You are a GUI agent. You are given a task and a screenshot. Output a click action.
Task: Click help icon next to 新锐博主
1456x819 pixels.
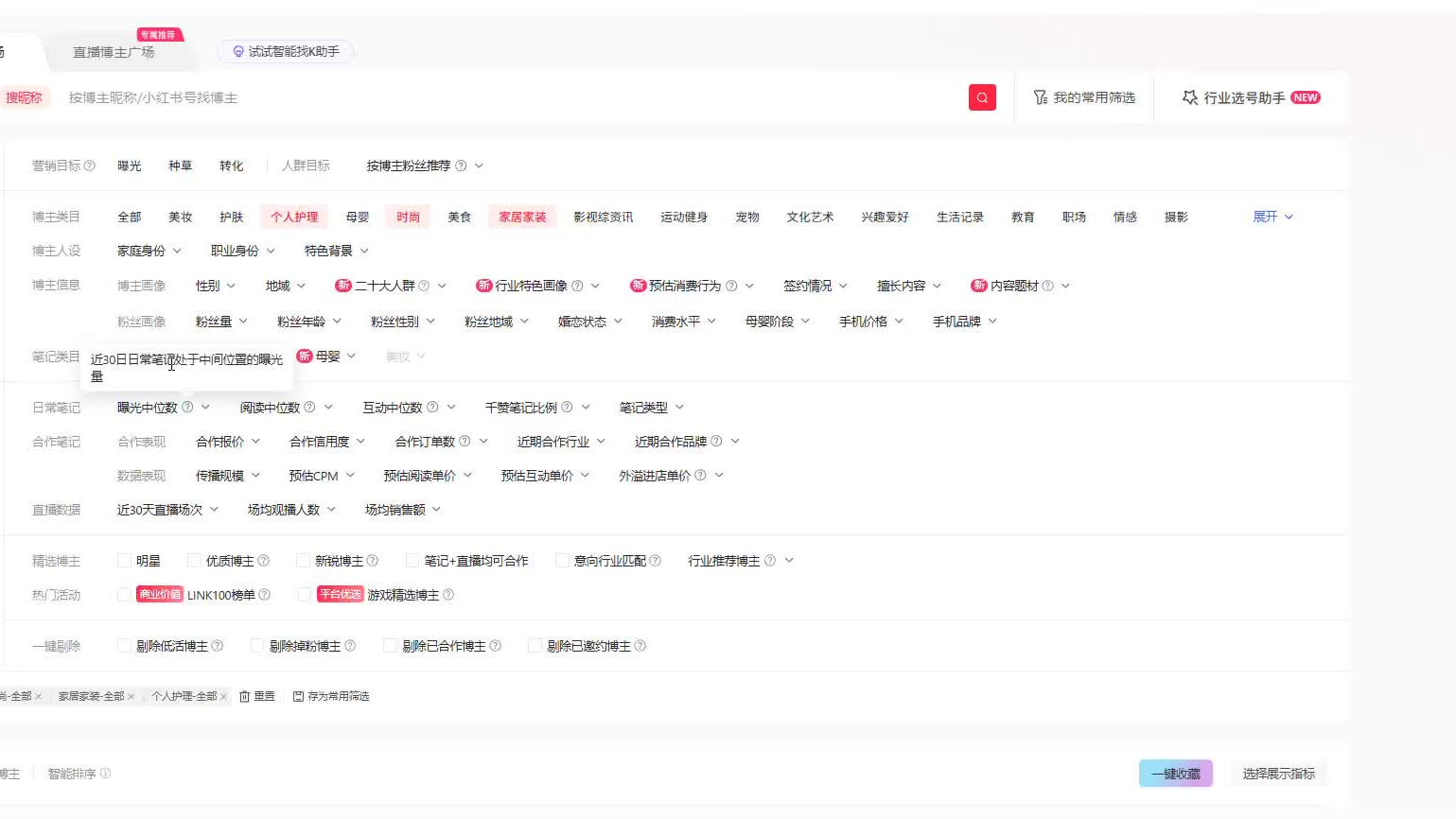pos(373,561)
